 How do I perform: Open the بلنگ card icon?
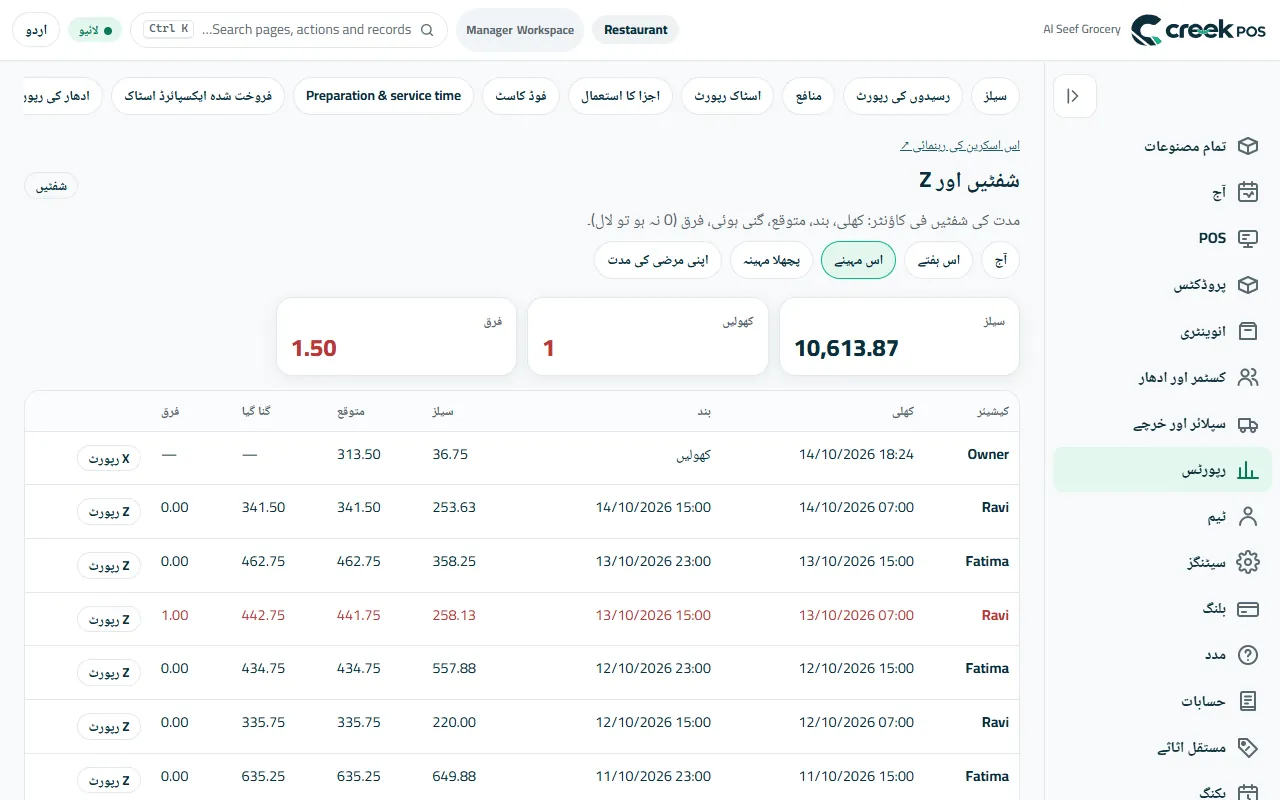[1247, 609]
